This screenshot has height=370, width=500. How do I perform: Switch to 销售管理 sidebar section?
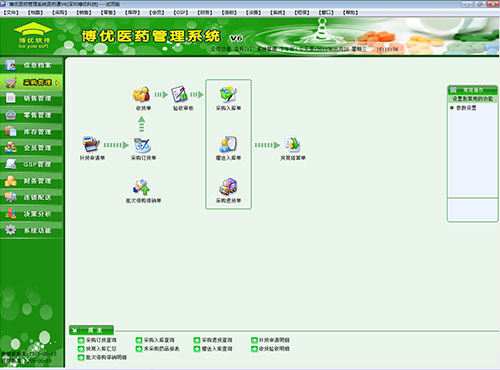point(31,98)
